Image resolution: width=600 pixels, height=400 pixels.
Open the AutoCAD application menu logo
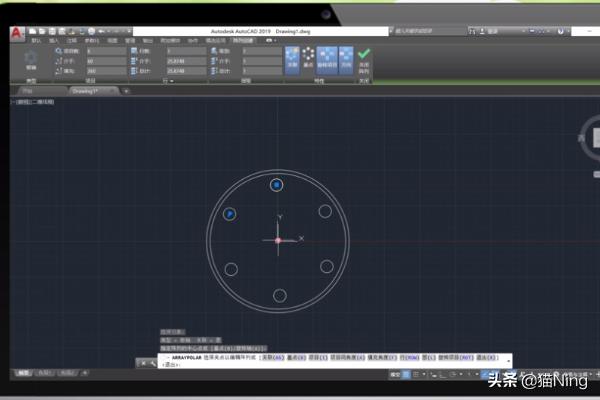coord(16,34)
